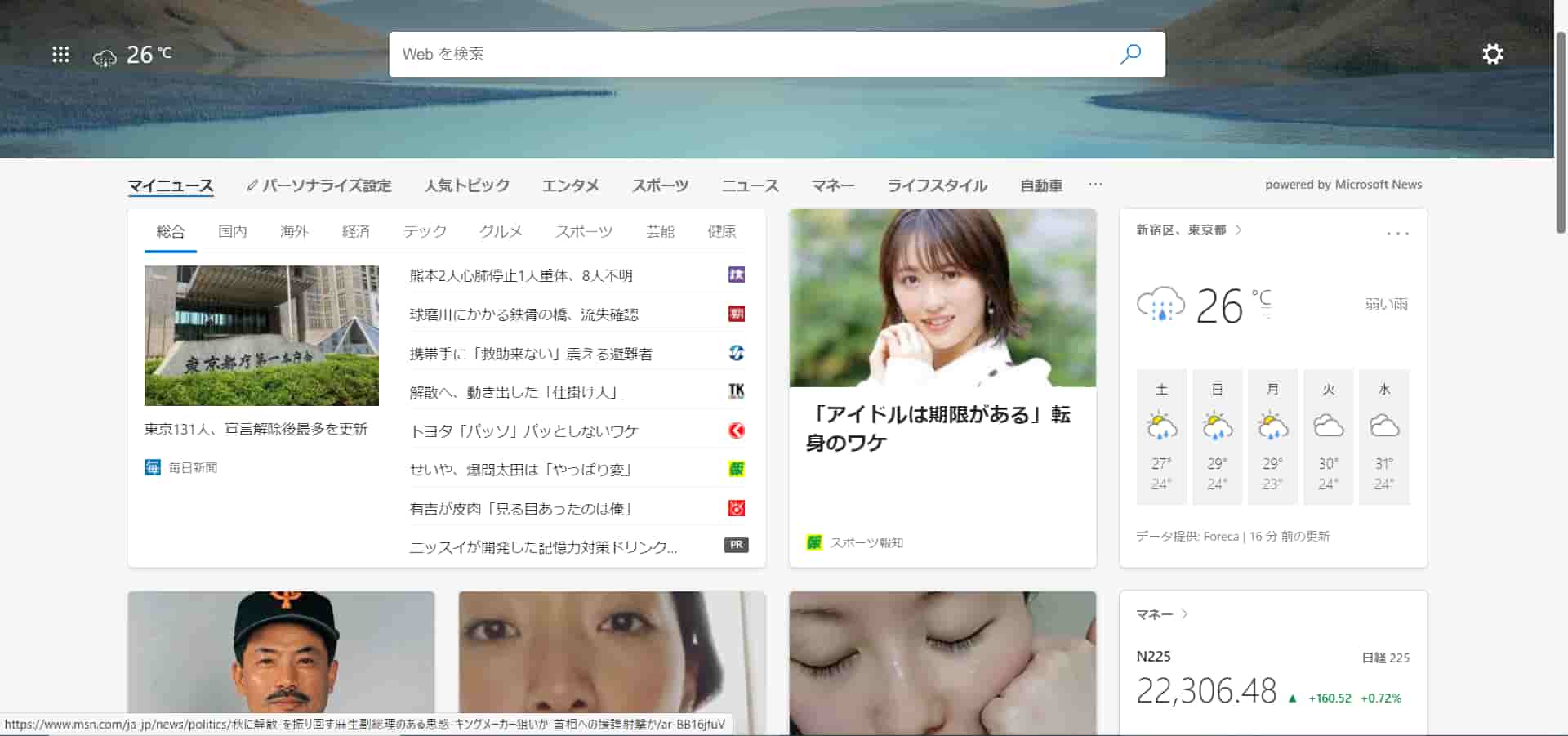Screen dimensions: 1568x736
Task: Click the powered by Microsoft News text
Action: click(x=1343, y=185)
